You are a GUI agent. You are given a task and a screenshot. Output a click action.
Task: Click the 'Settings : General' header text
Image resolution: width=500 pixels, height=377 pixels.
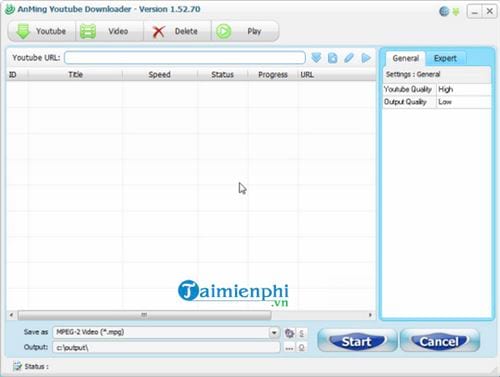coord(413,74)
